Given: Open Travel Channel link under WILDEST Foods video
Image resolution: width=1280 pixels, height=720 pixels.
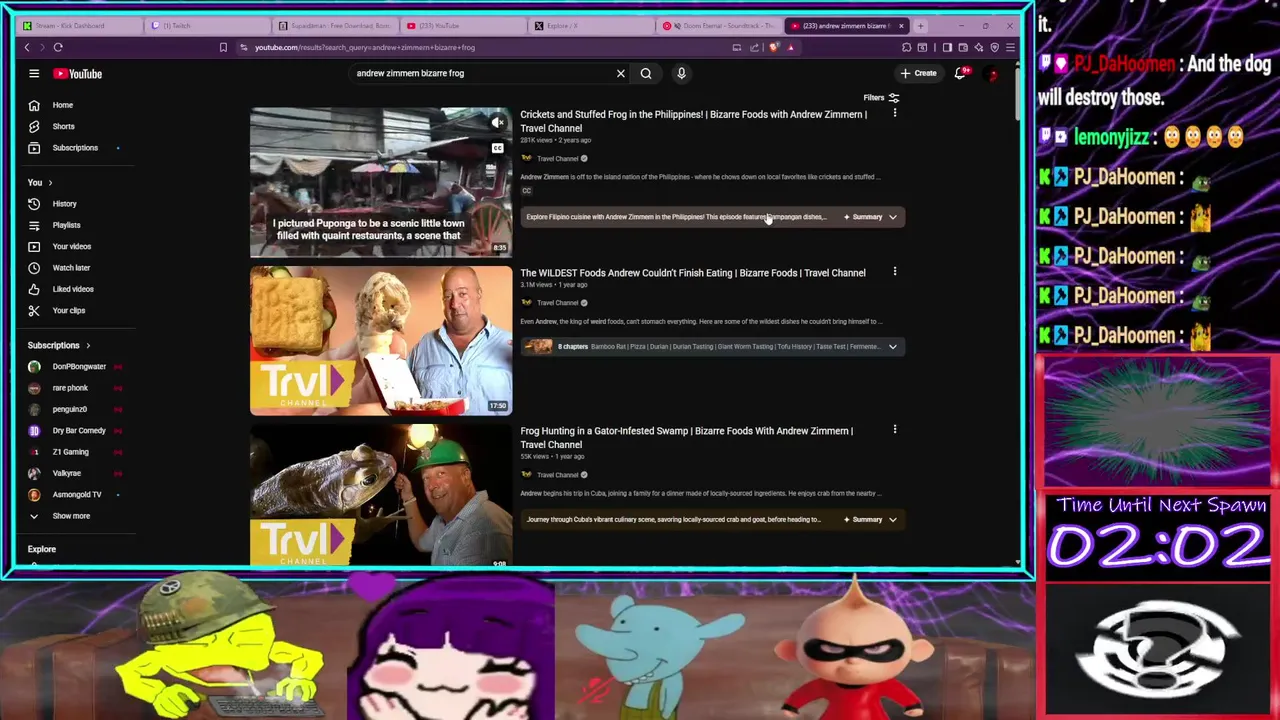Looking at the screenshot, I should [557, 303].
